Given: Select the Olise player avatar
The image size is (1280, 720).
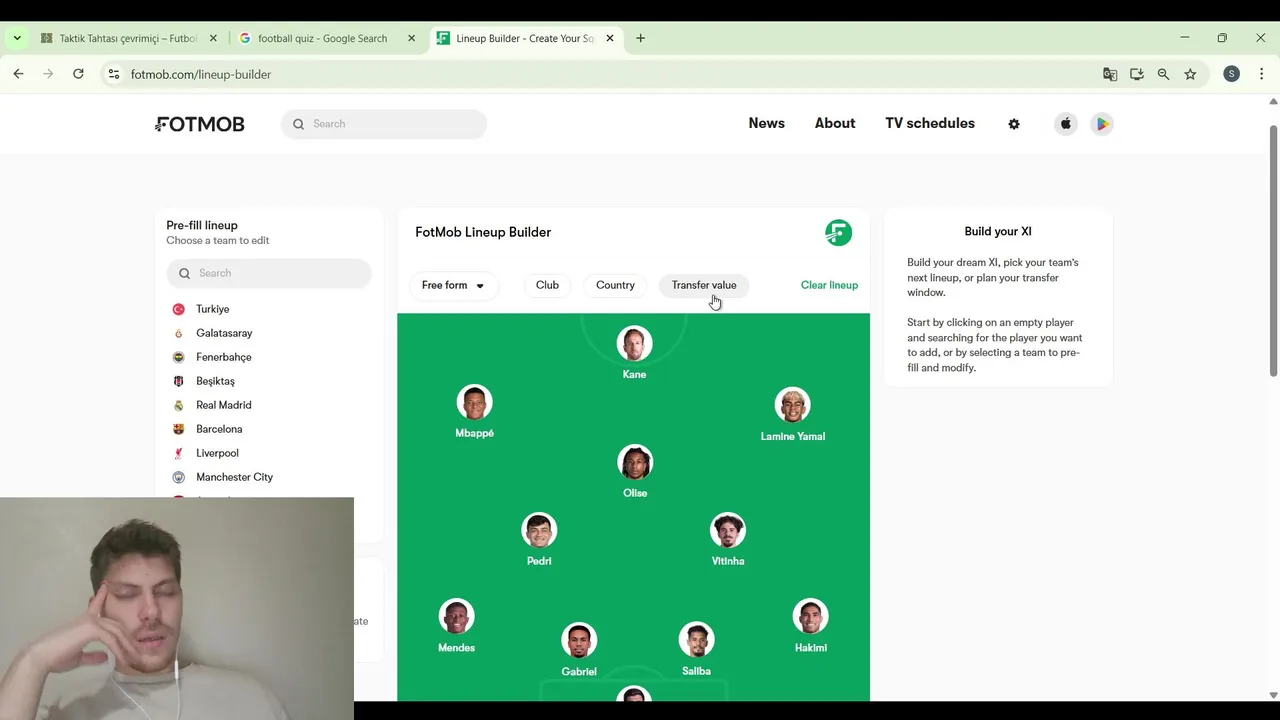Looking at the screenshot, I should click(635, 463).
